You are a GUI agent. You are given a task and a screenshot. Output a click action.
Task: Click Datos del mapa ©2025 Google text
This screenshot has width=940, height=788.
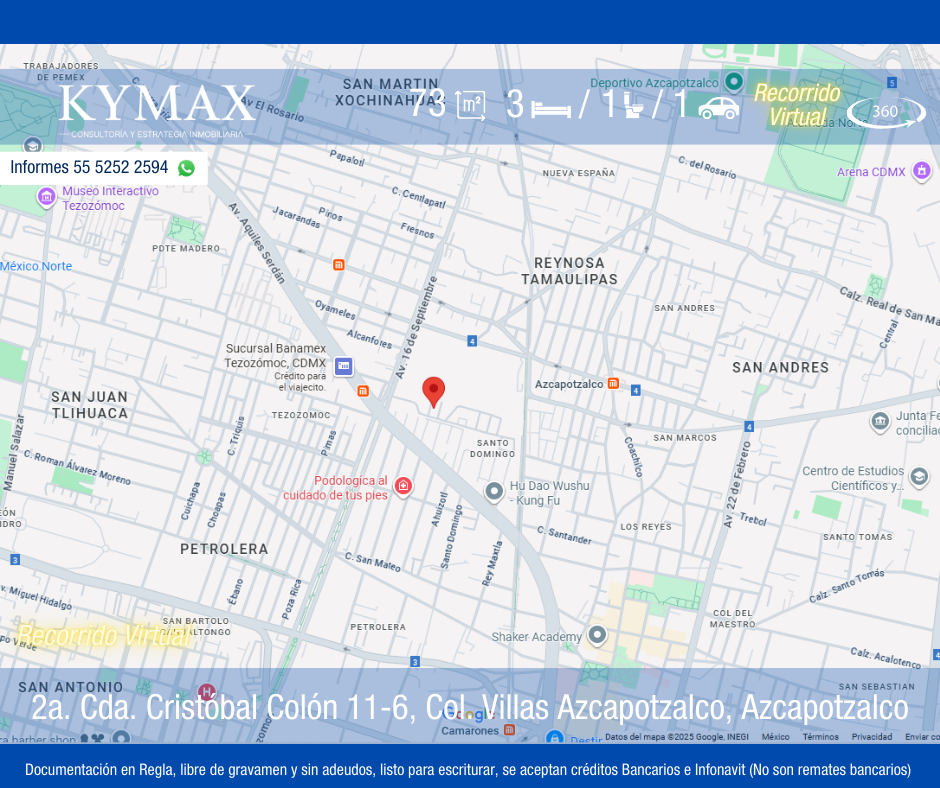pos(677,736)
